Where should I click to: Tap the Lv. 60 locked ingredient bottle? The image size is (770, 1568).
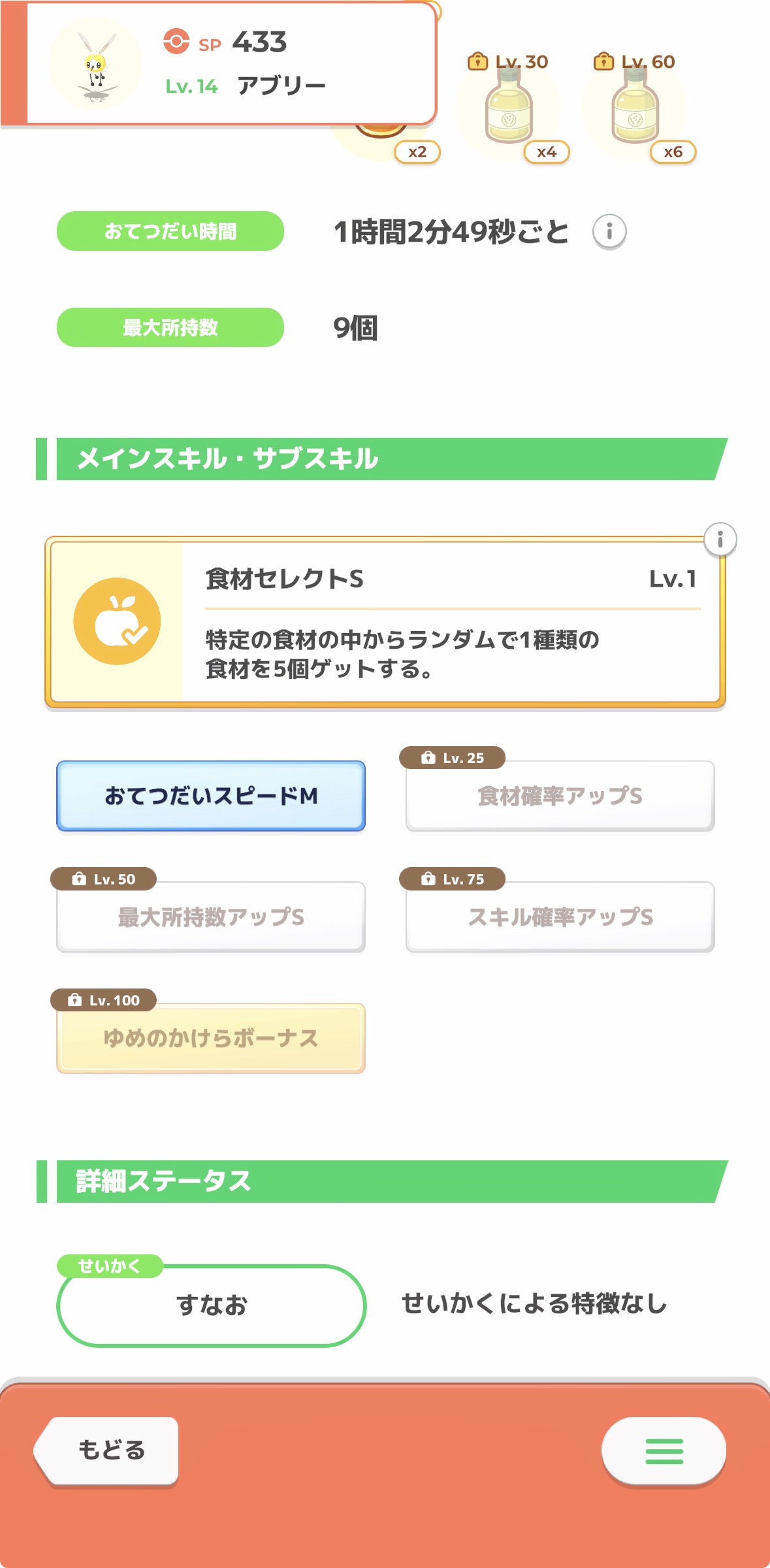(x=635, y=108)
